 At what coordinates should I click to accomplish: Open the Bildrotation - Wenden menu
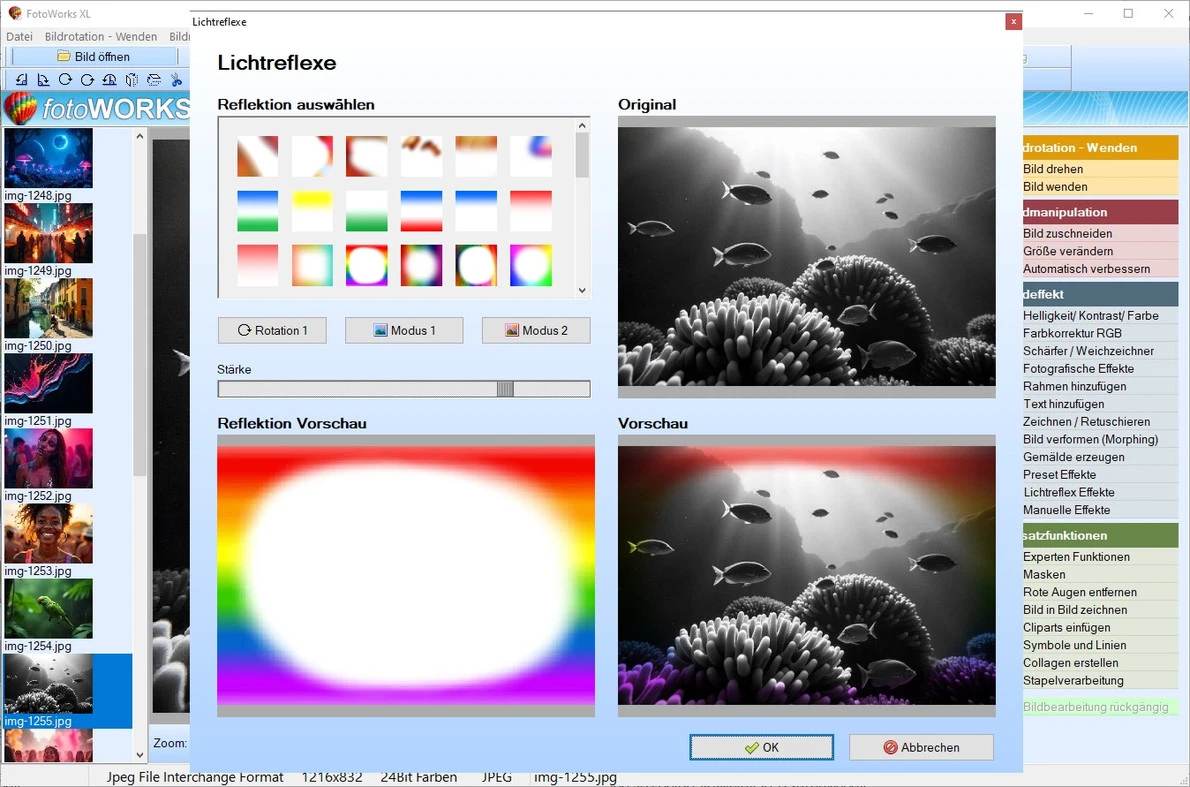(101, 36)
